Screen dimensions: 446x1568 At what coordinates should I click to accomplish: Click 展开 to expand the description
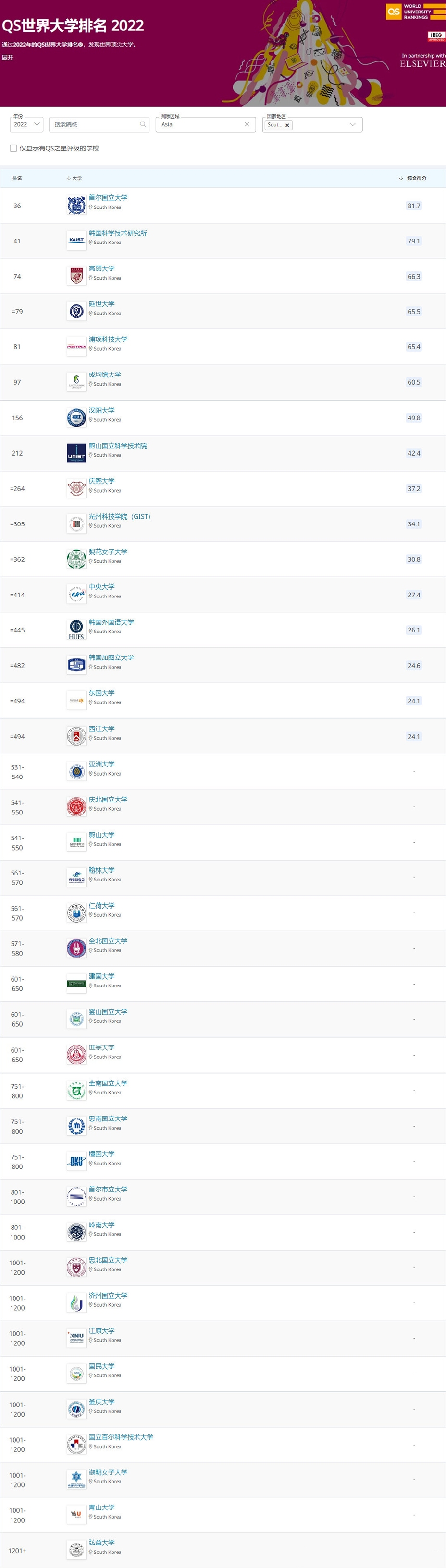coord(7,57)
